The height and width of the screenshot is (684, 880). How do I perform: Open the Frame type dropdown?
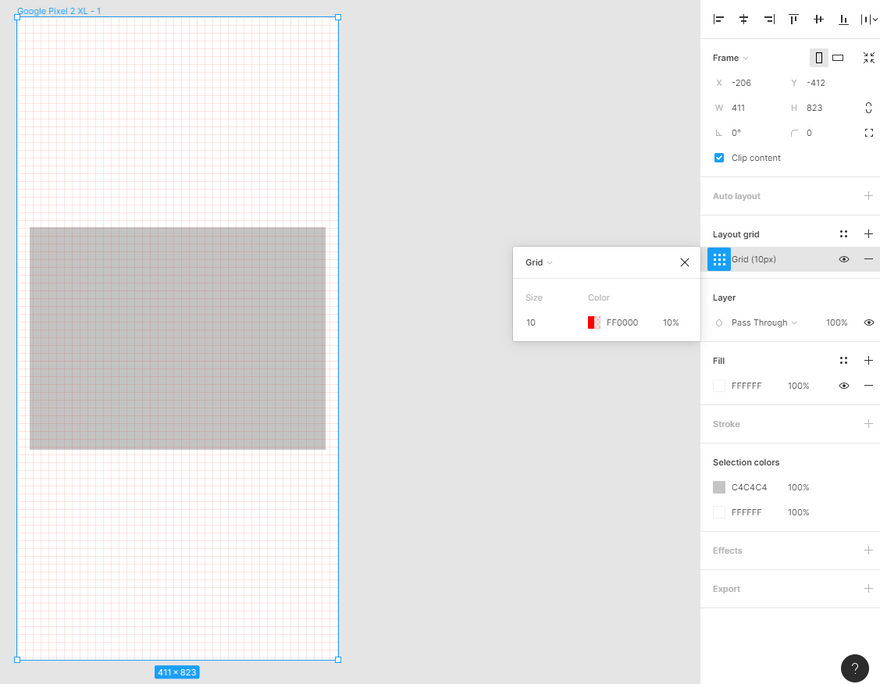pos(731,58)
